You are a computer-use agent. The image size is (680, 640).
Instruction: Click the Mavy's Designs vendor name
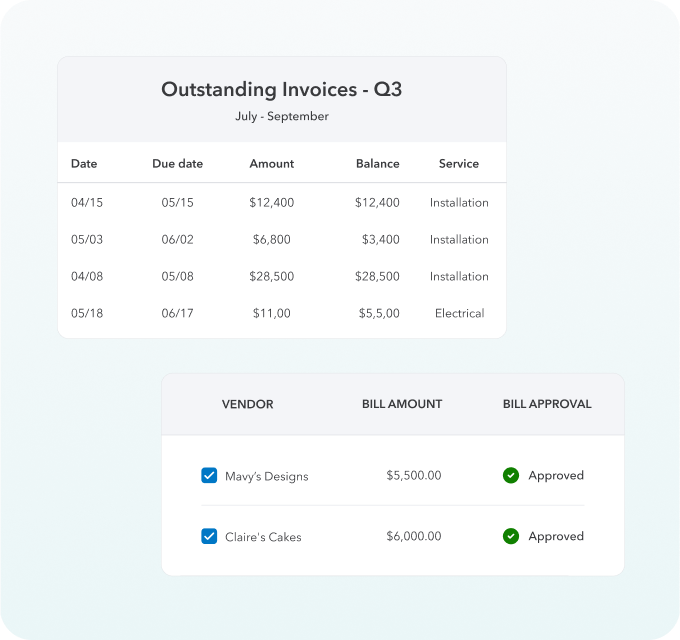click(267, 476)
